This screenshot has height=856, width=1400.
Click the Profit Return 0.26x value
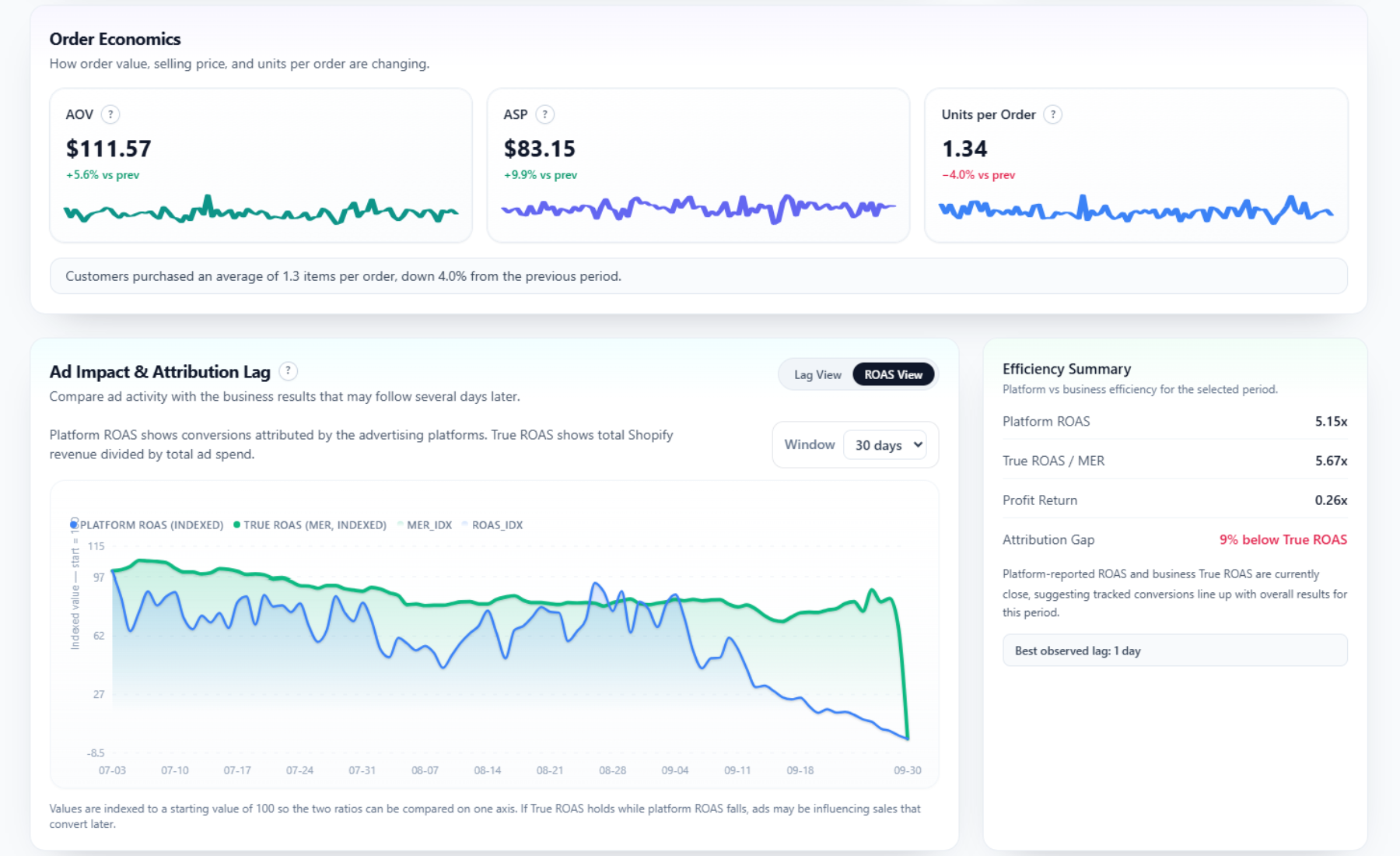point(1331,500)
